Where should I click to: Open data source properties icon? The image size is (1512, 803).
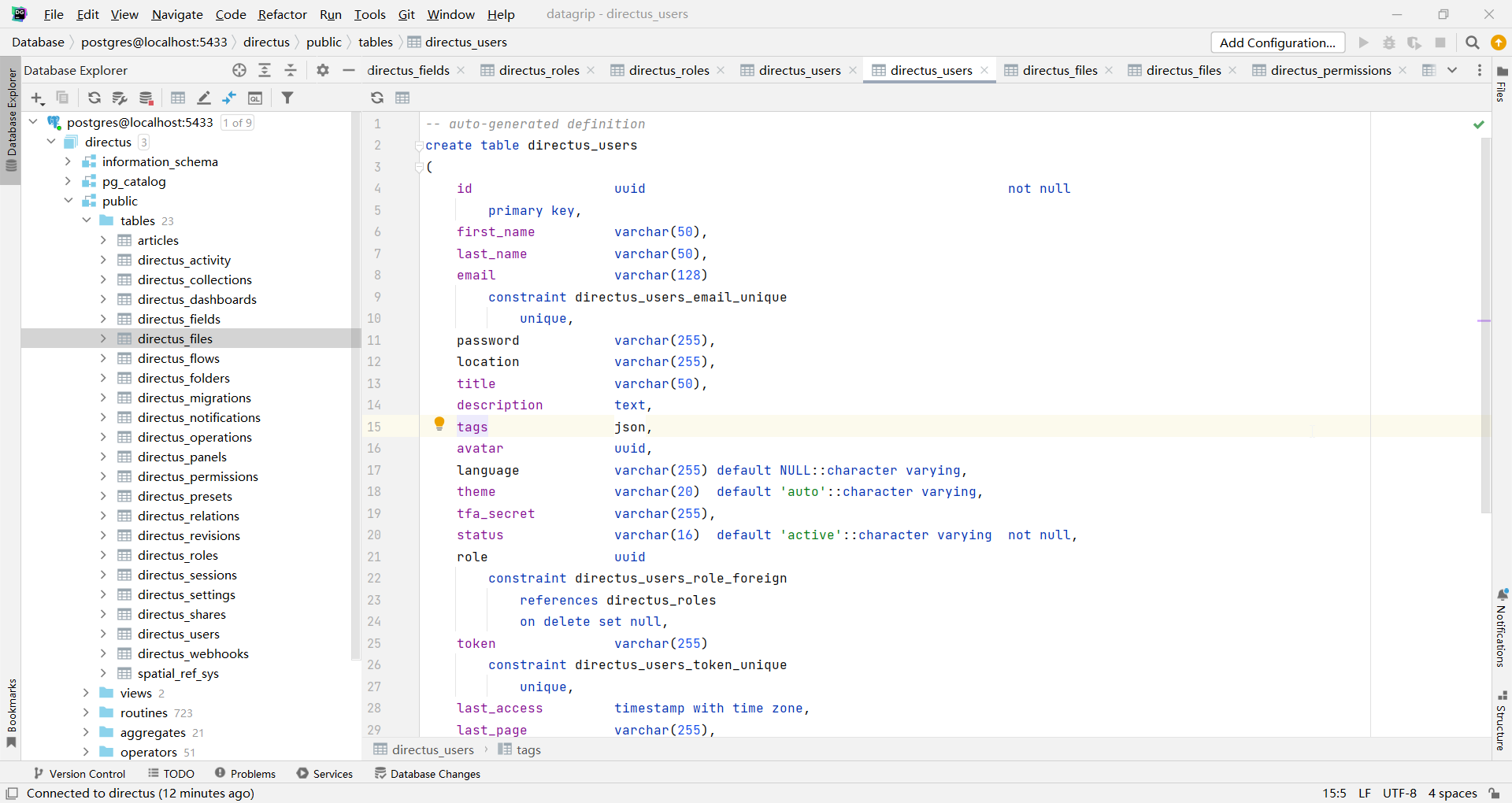(x=119, y=98)
